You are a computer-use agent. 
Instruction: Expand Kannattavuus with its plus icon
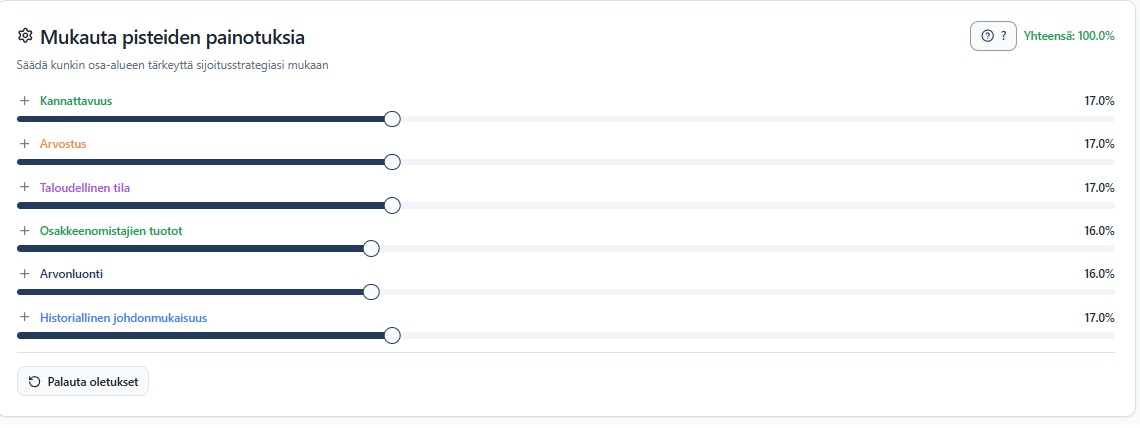(25, 101)
